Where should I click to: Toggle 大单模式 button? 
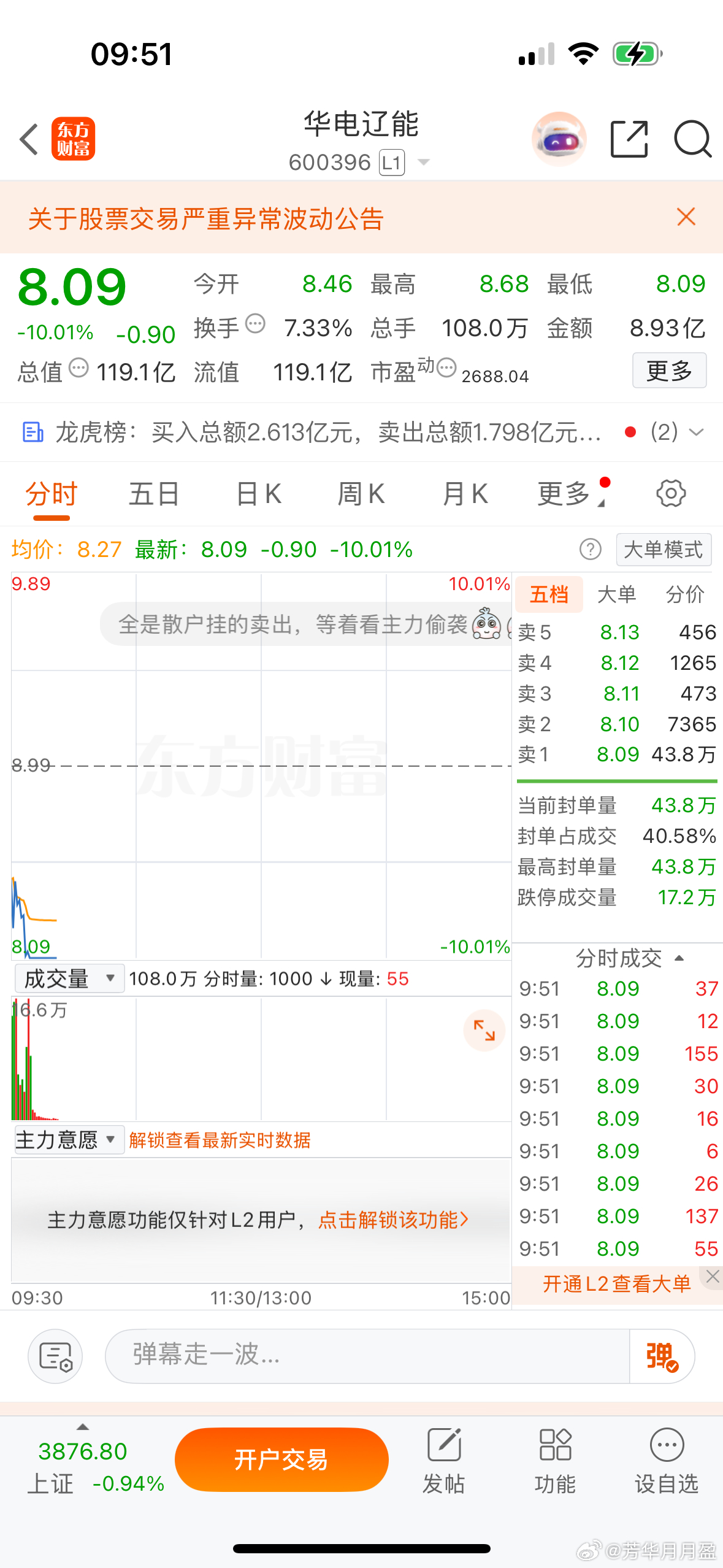pos(664,550)
